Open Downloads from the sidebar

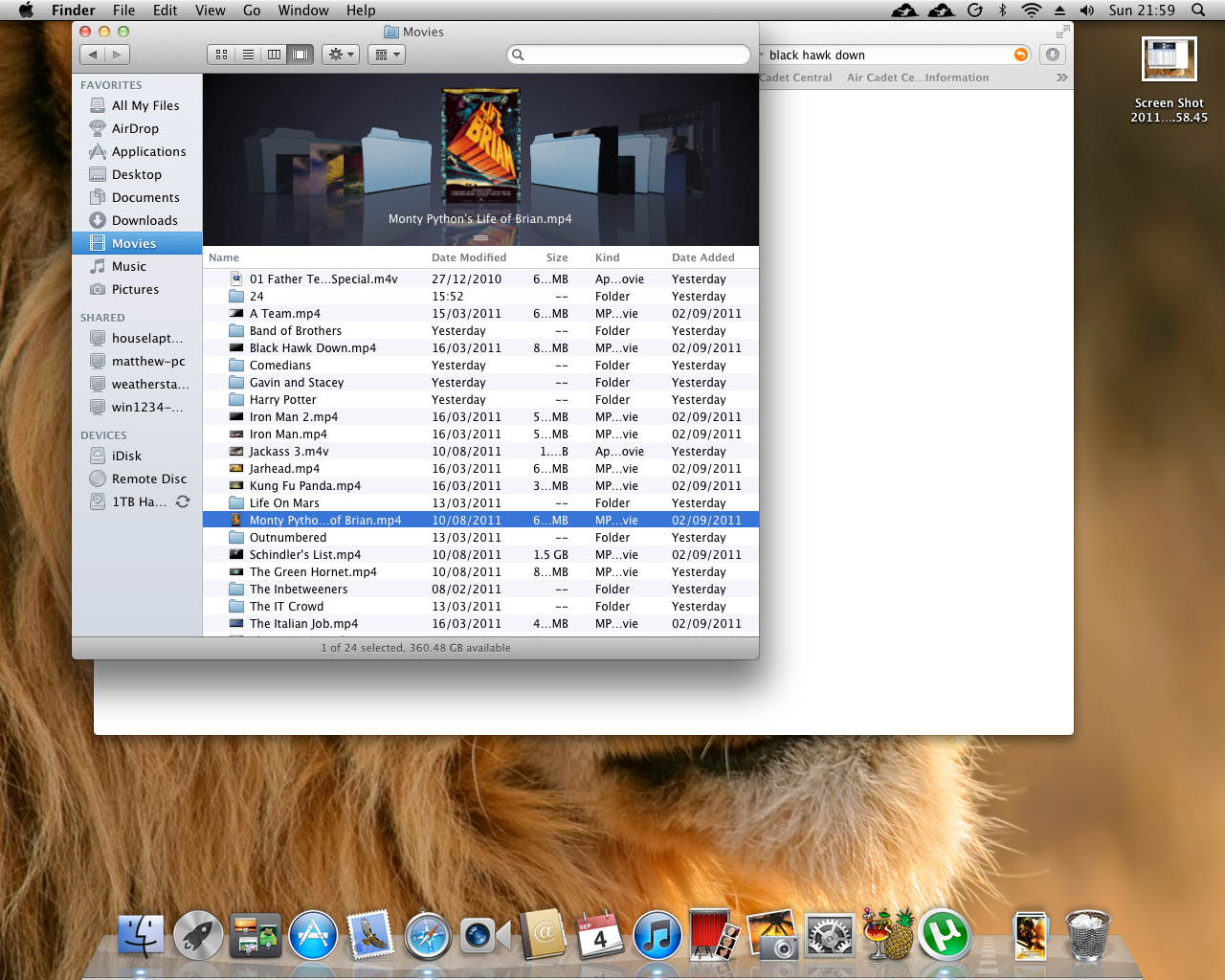tap(137, 220)
